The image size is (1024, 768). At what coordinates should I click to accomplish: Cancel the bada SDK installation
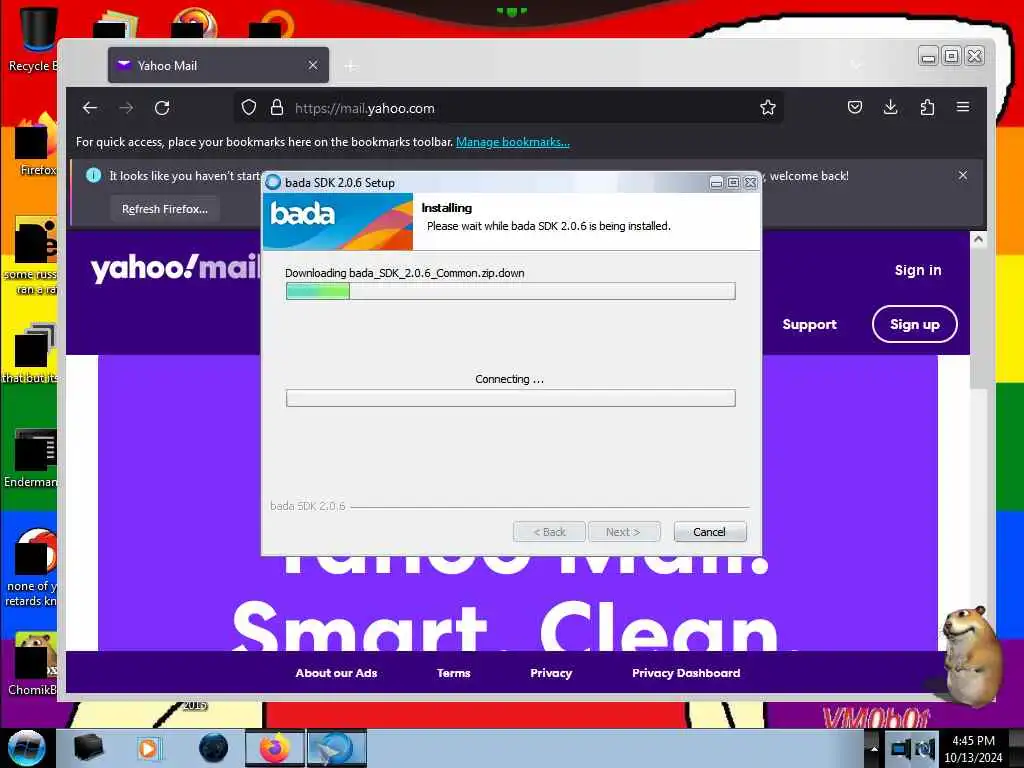point(709,532)
